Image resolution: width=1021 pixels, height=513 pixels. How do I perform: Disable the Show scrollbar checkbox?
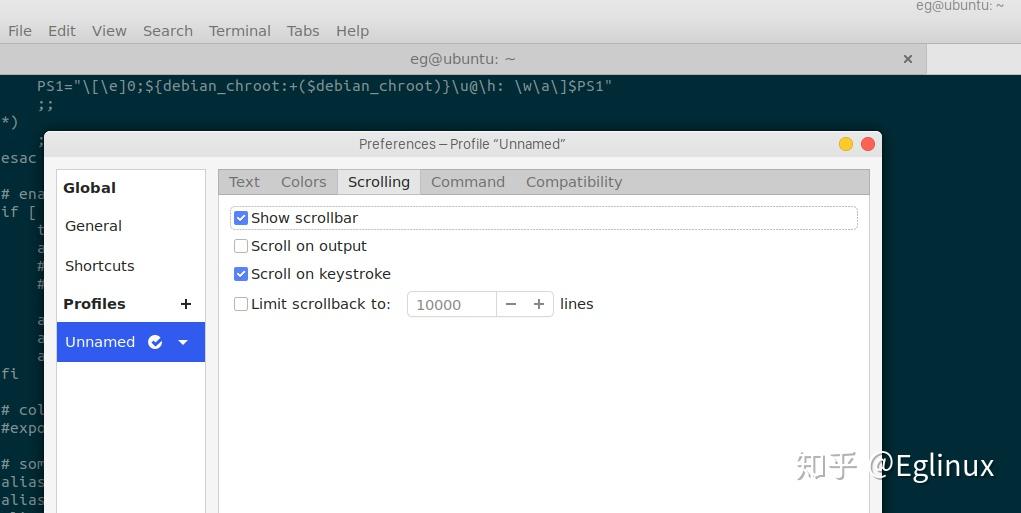click(x=241, y=218)
